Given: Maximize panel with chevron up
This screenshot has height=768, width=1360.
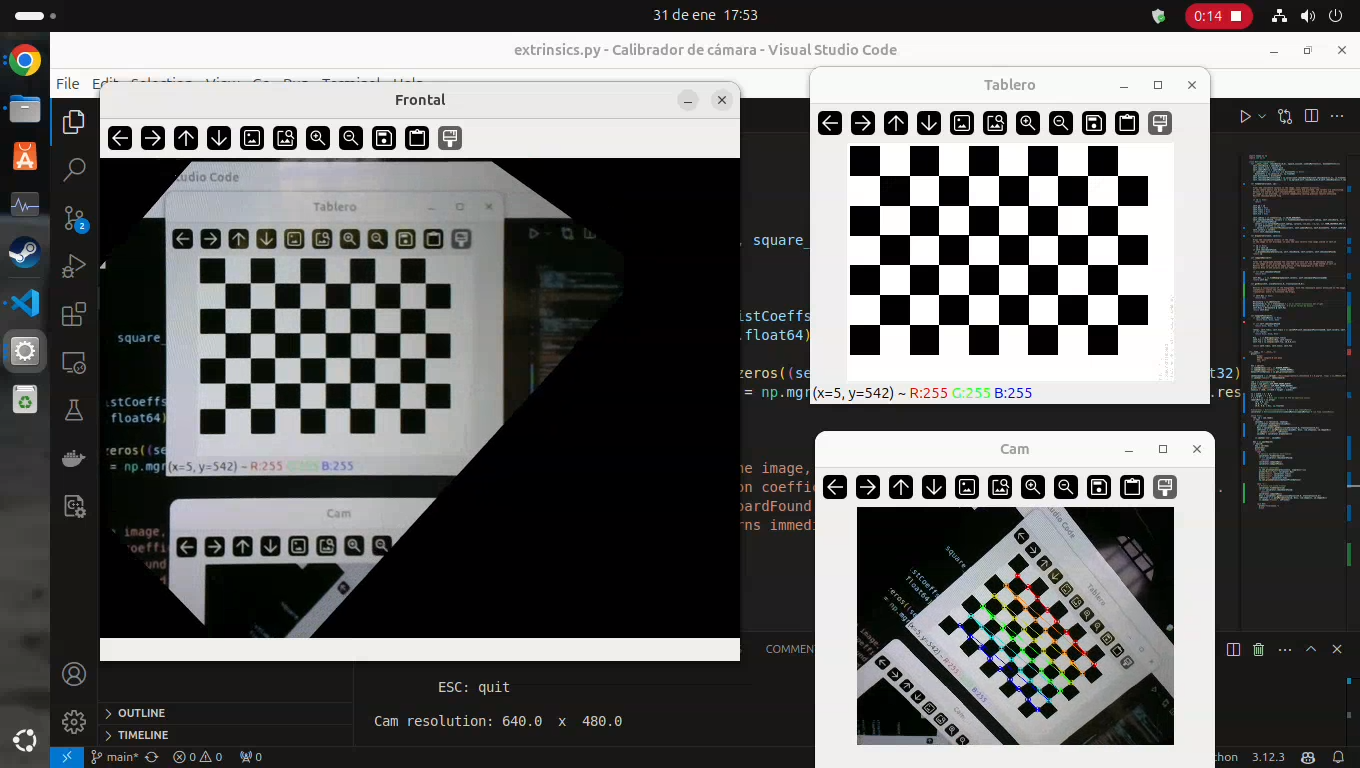Looking at the screenshot, I should click(x=1311, y=650).
